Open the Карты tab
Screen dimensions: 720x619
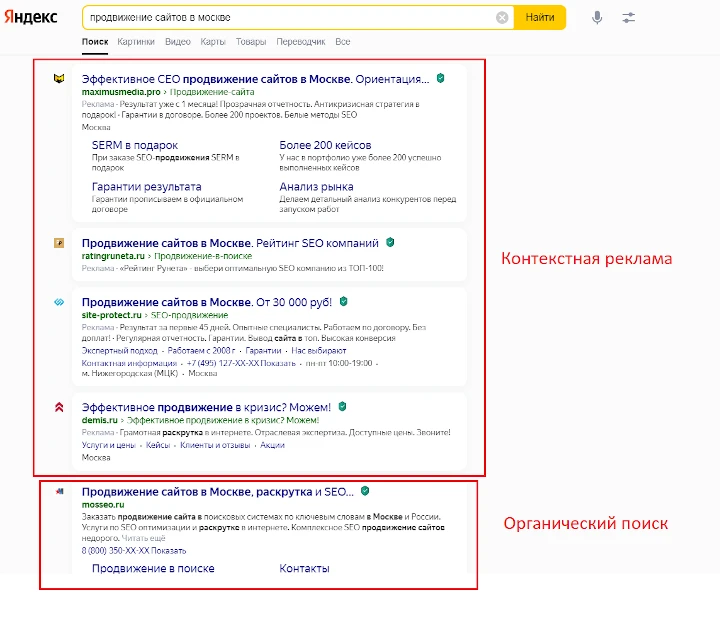pos(212,42)
